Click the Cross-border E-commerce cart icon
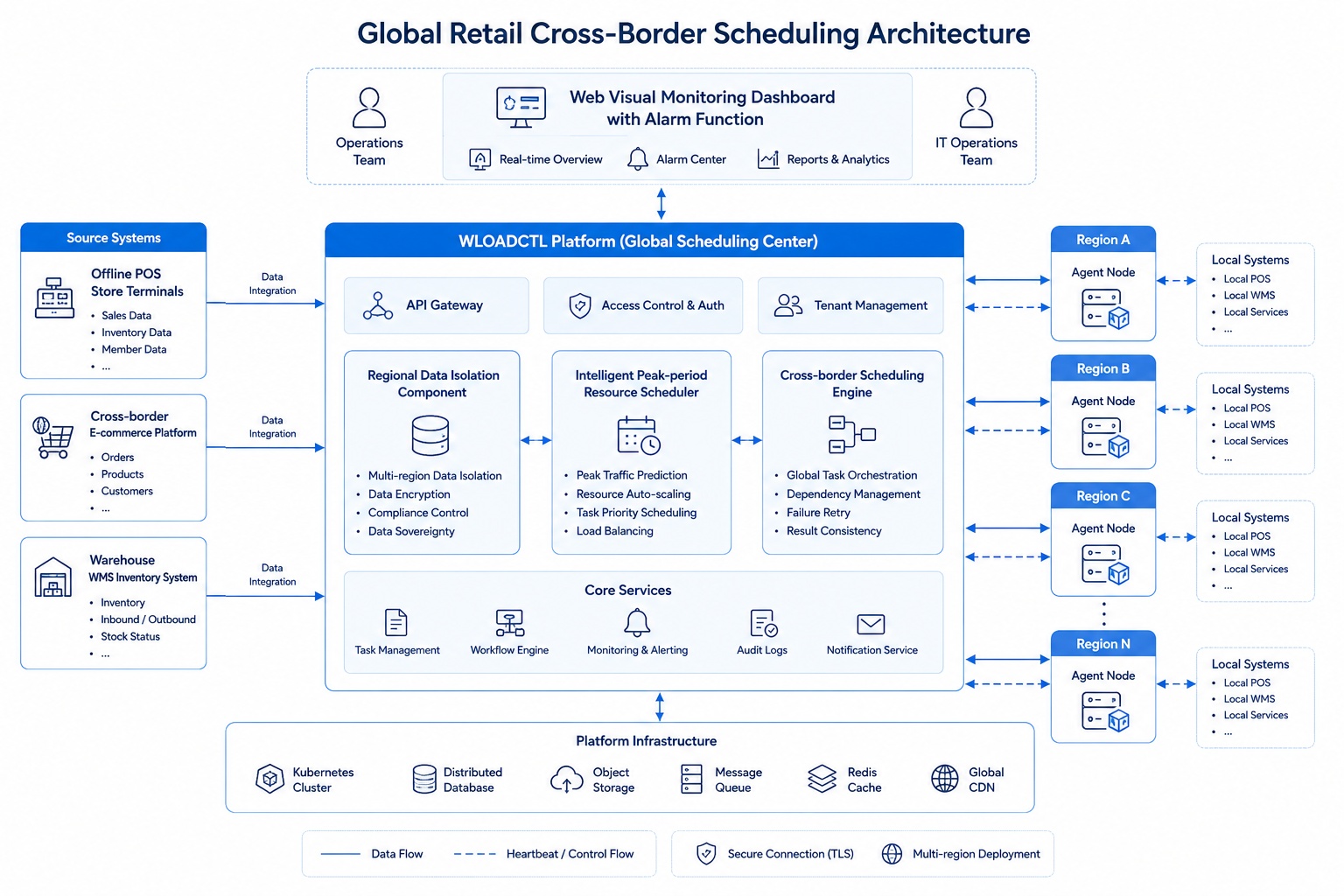Viewport: 1344px width, 896px height. (53, 437)
